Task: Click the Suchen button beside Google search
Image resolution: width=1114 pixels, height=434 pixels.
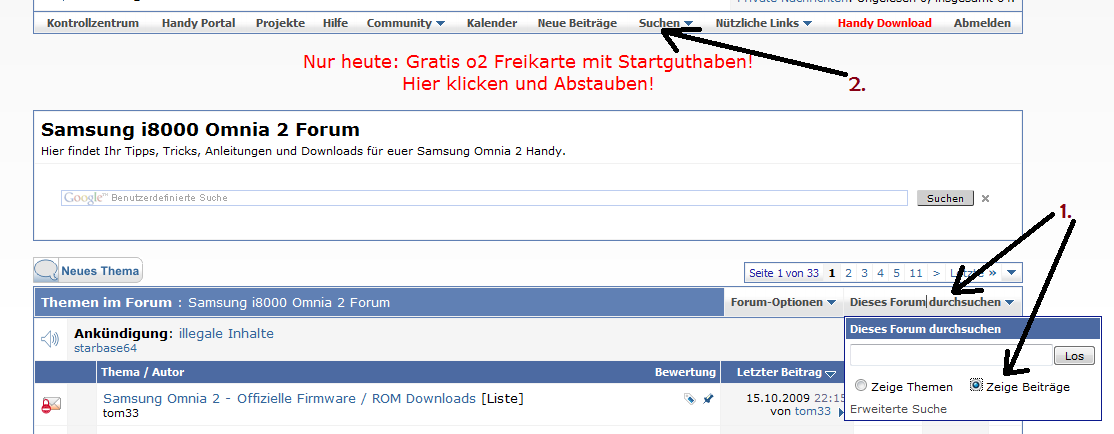Action: (945, 198)
